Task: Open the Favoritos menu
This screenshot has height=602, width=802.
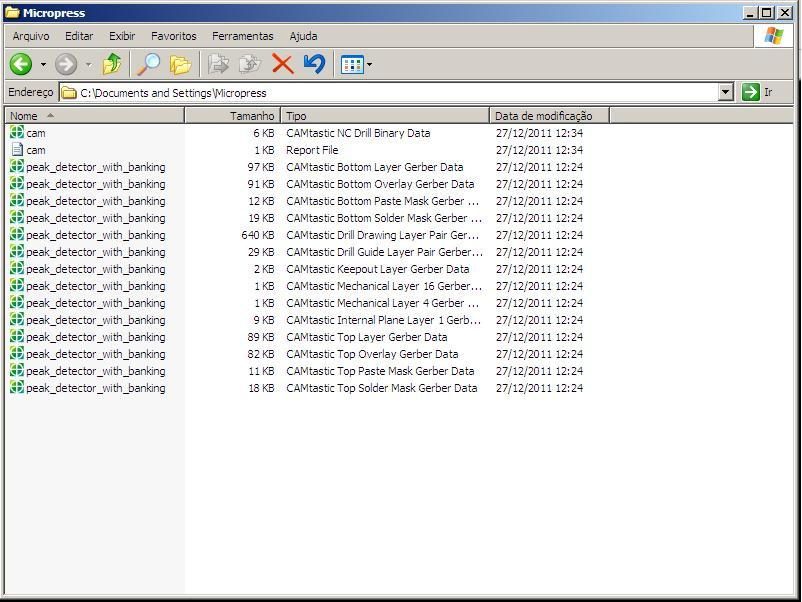Action: pos(173,36)
